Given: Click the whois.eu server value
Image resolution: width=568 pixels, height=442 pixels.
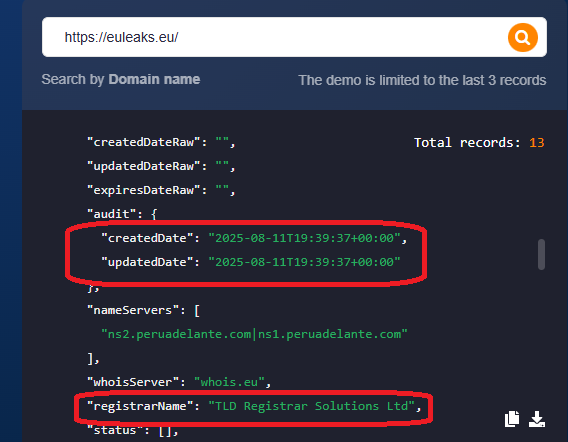Looking at the screenshot, I should [x=229, y=382].
